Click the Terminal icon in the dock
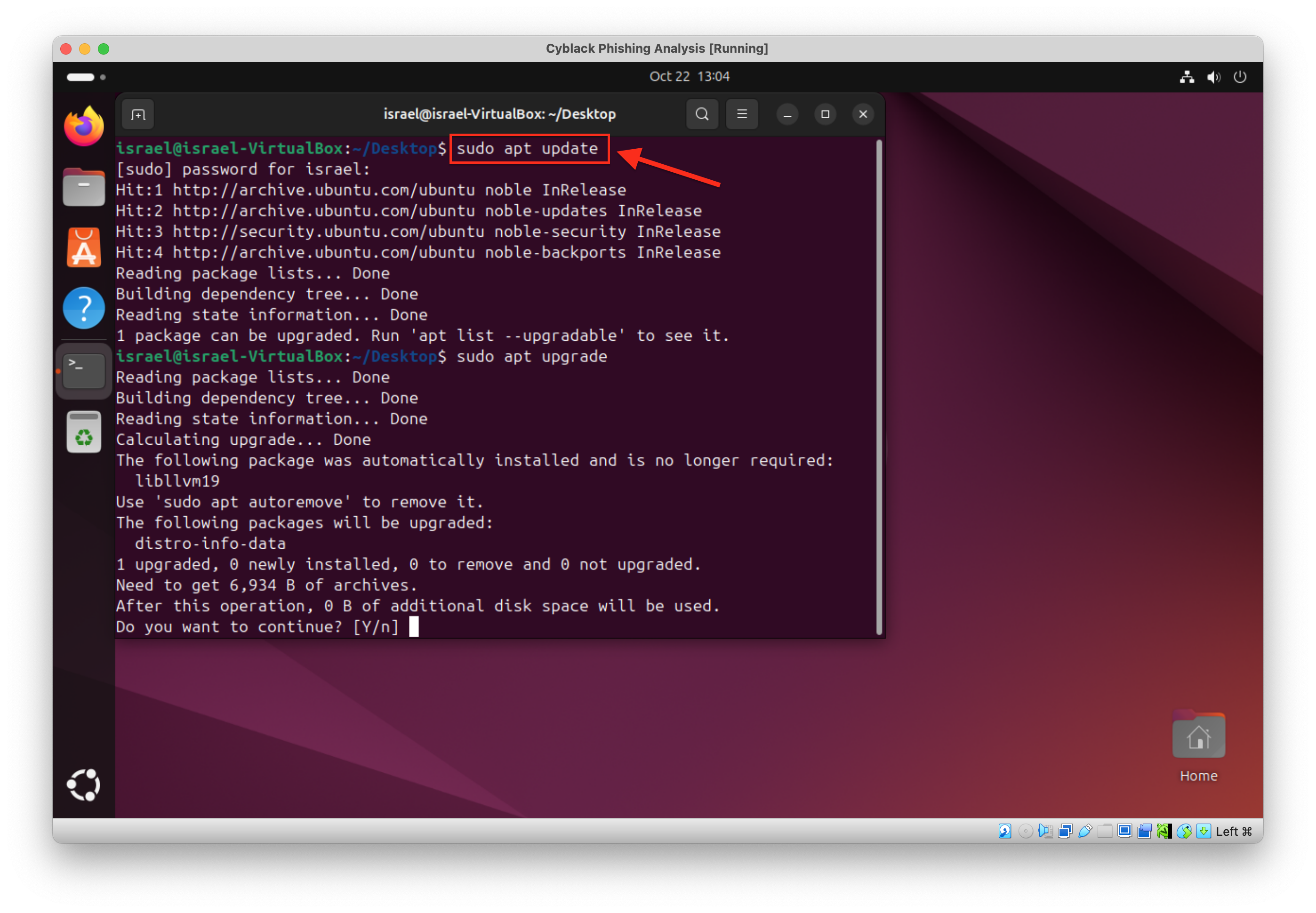Image resolution: width=1316 pixels, height=913 pixels. 84,371
